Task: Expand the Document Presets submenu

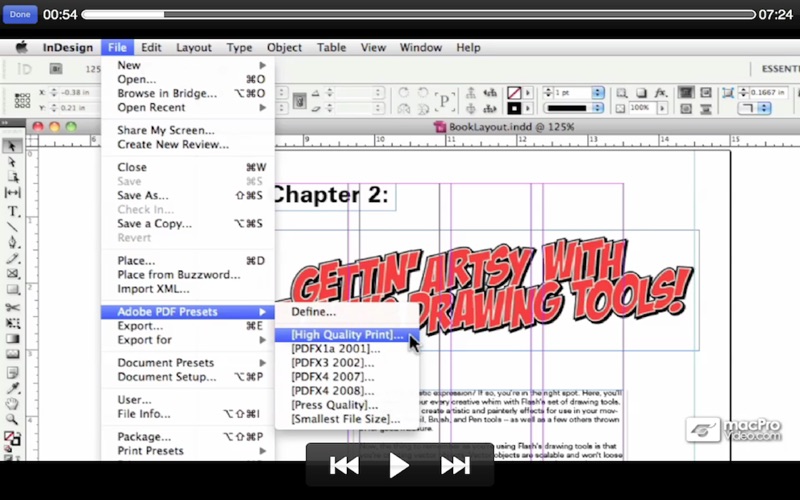Action: [262, 363]
